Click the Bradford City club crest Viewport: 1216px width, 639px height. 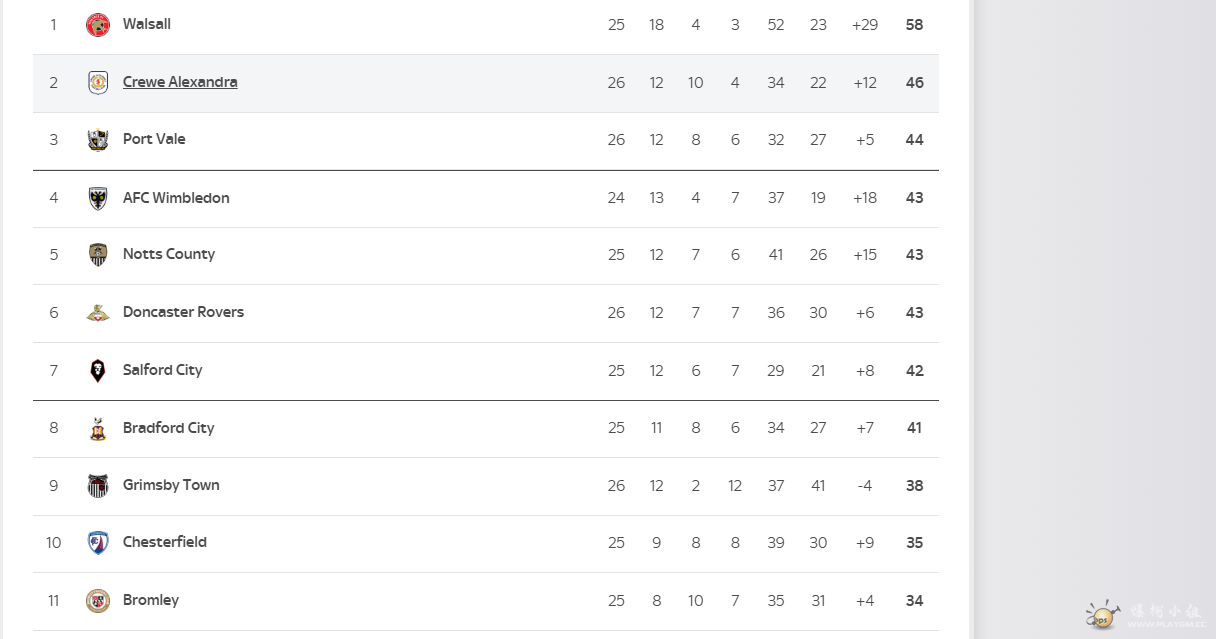tap(97, 429)
